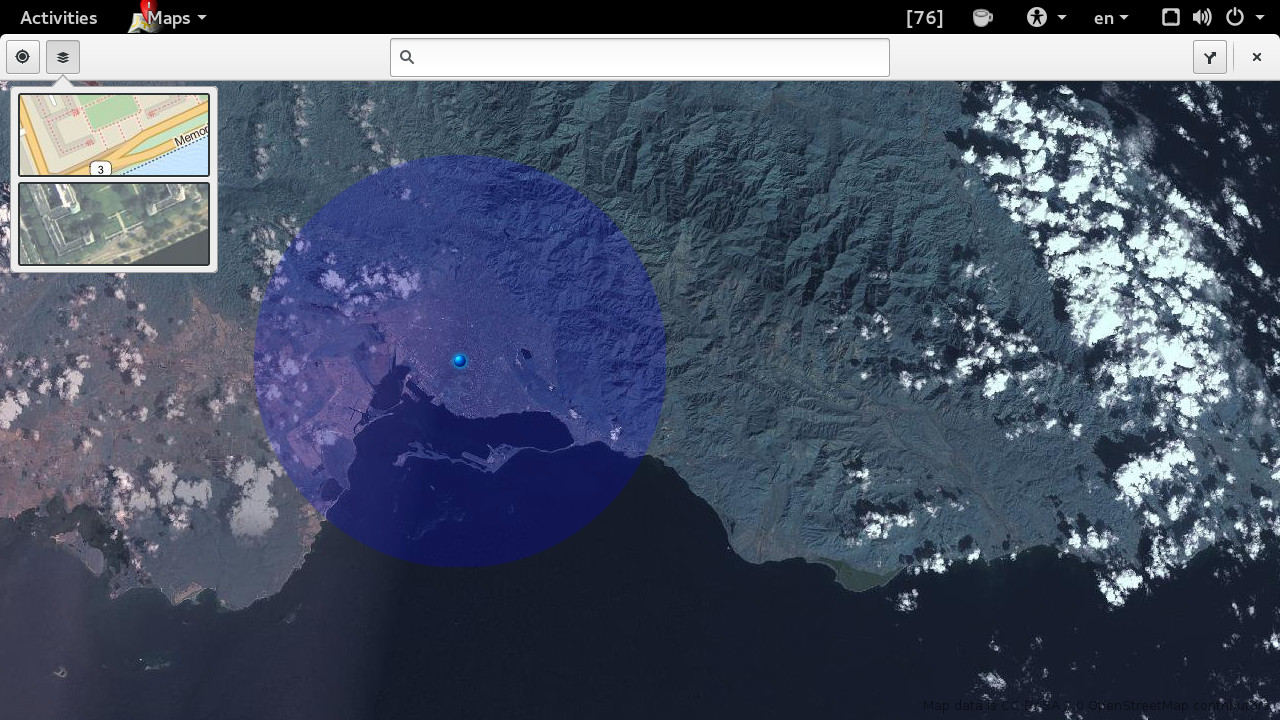Open the route planner
This screenshot has width=1280, height=720.
click(1210, 57)
